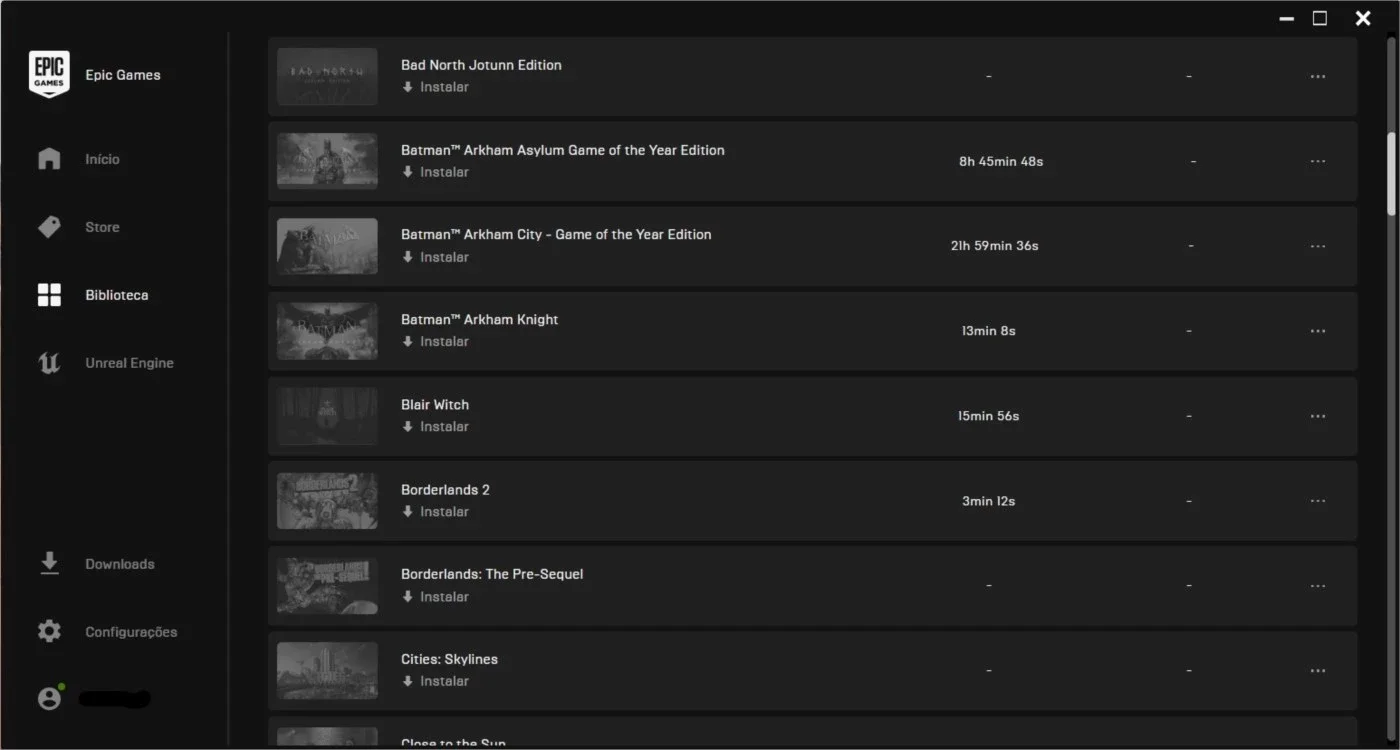Image resolution: width=1400 pixels, height=750 pixels.
Task: Click title Batman Arkham Knight
Action: click(480, 319)
